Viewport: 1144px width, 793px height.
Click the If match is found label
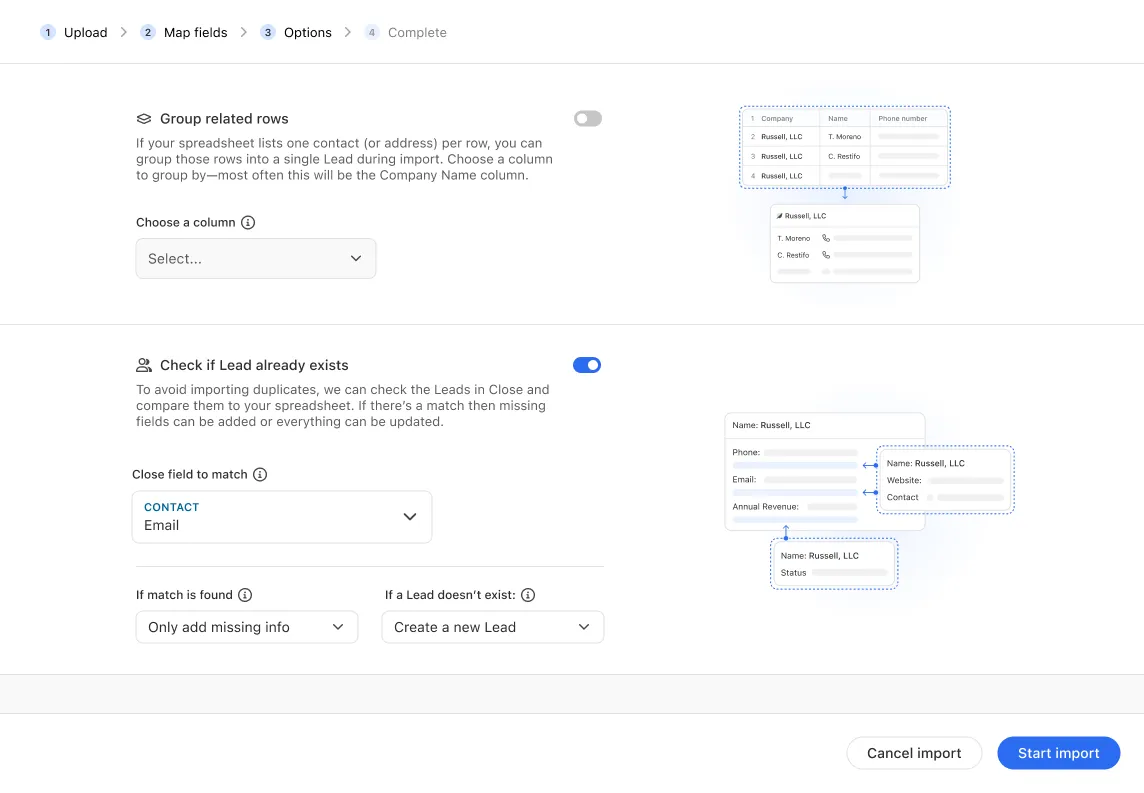(184, 595)
